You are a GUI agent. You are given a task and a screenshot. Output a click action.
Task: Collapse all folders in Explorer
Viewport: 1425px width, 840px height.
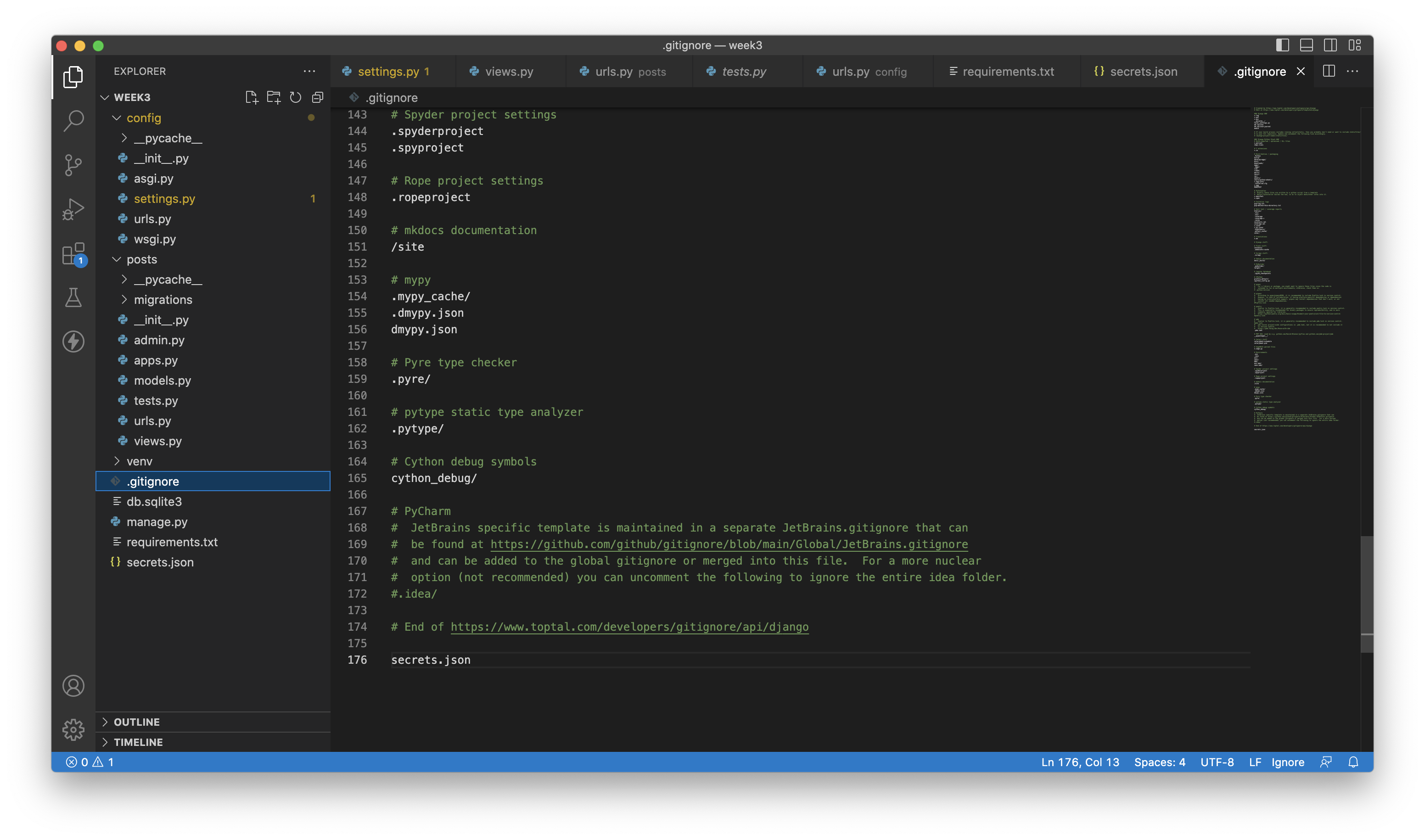(x=317, y=97)
